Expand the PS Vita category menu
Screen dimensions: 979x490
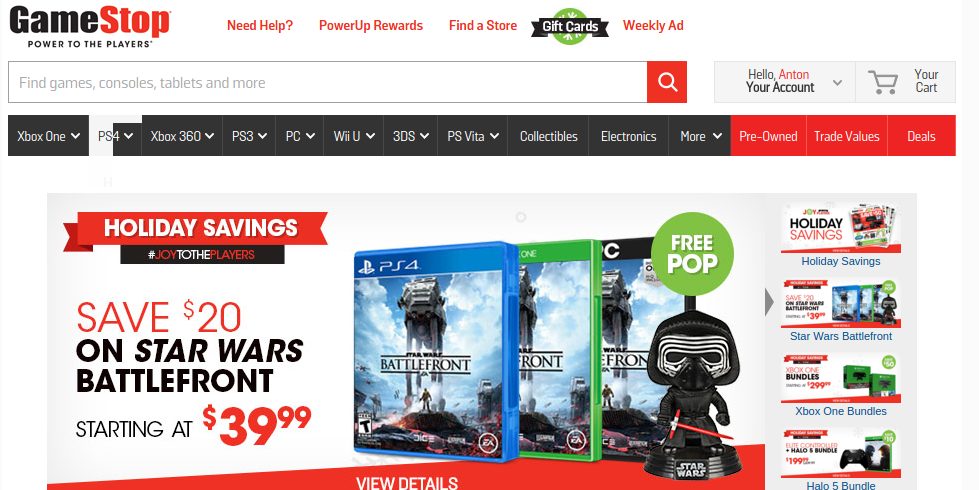pyautogui.click(x=473, y=135)
